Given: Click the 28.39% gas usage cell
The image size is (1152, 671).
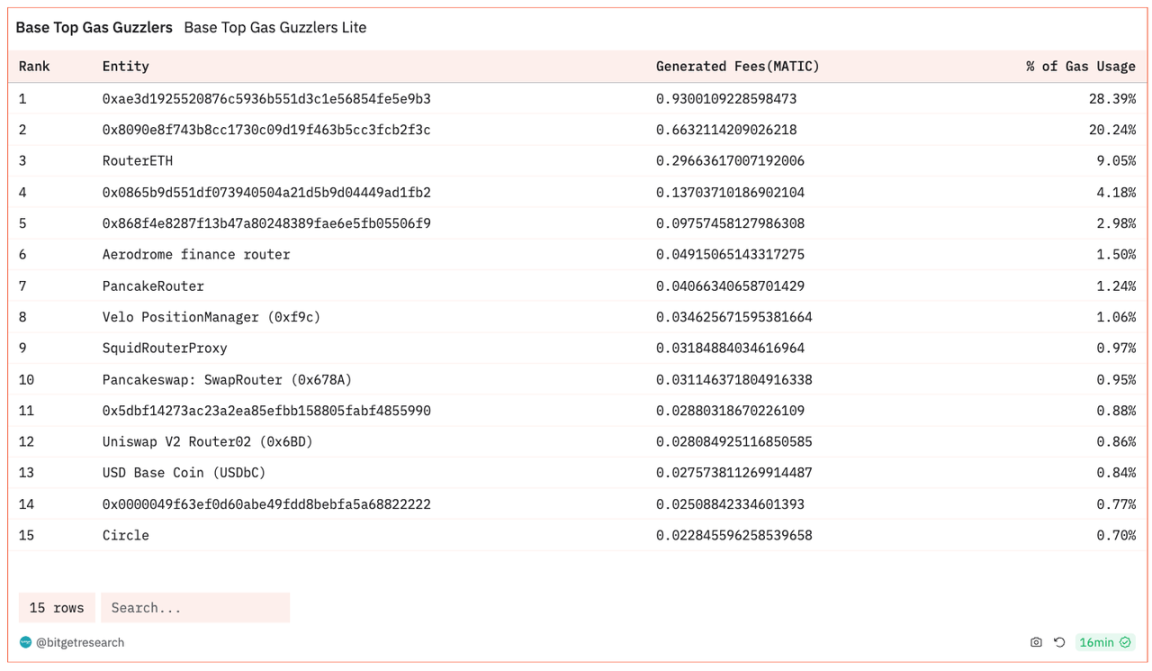Looking at the screenshot, I should click(1111, 98).
